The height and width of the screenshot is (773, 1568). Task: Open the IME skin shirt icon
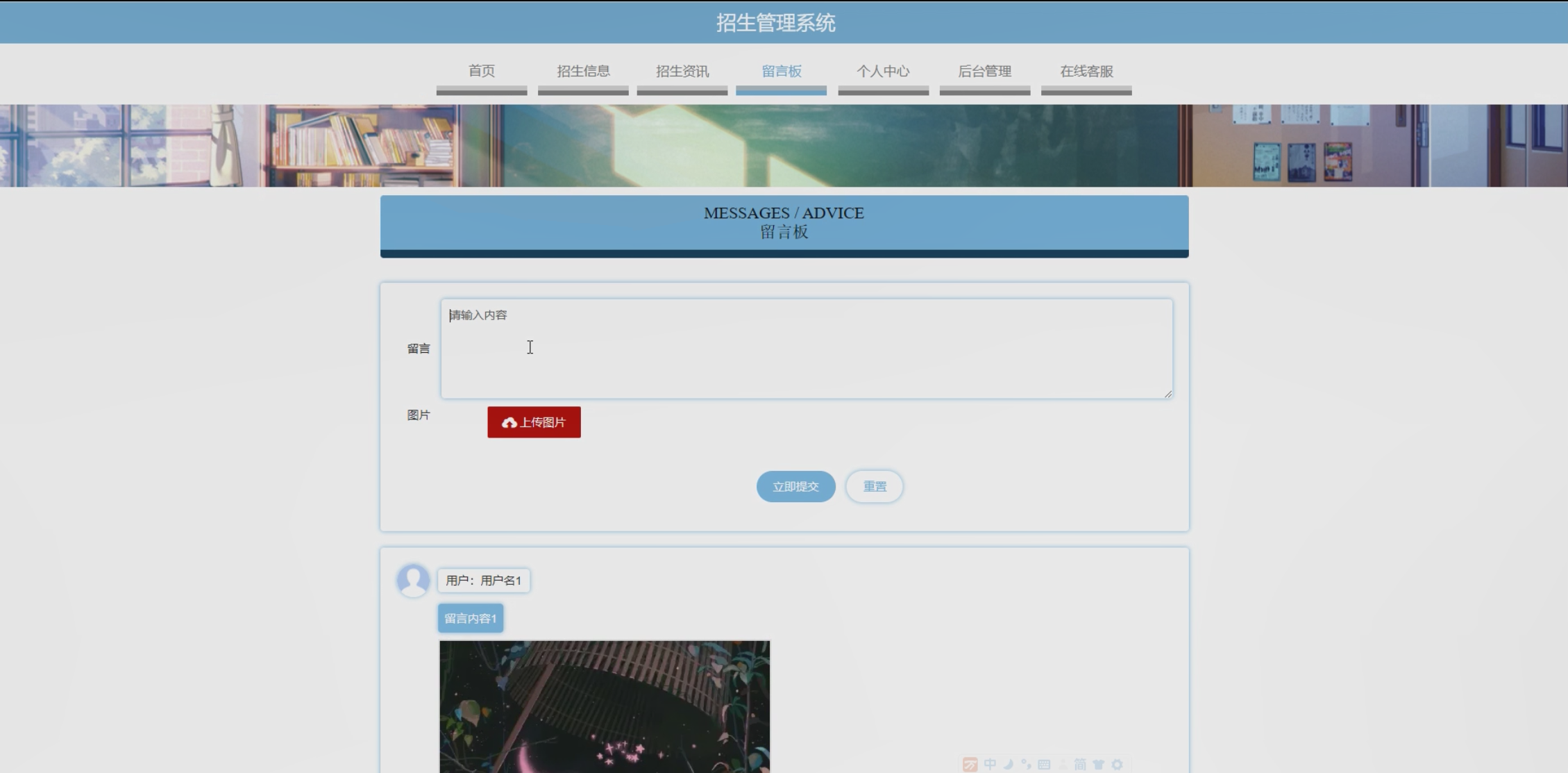point(1098,764)
